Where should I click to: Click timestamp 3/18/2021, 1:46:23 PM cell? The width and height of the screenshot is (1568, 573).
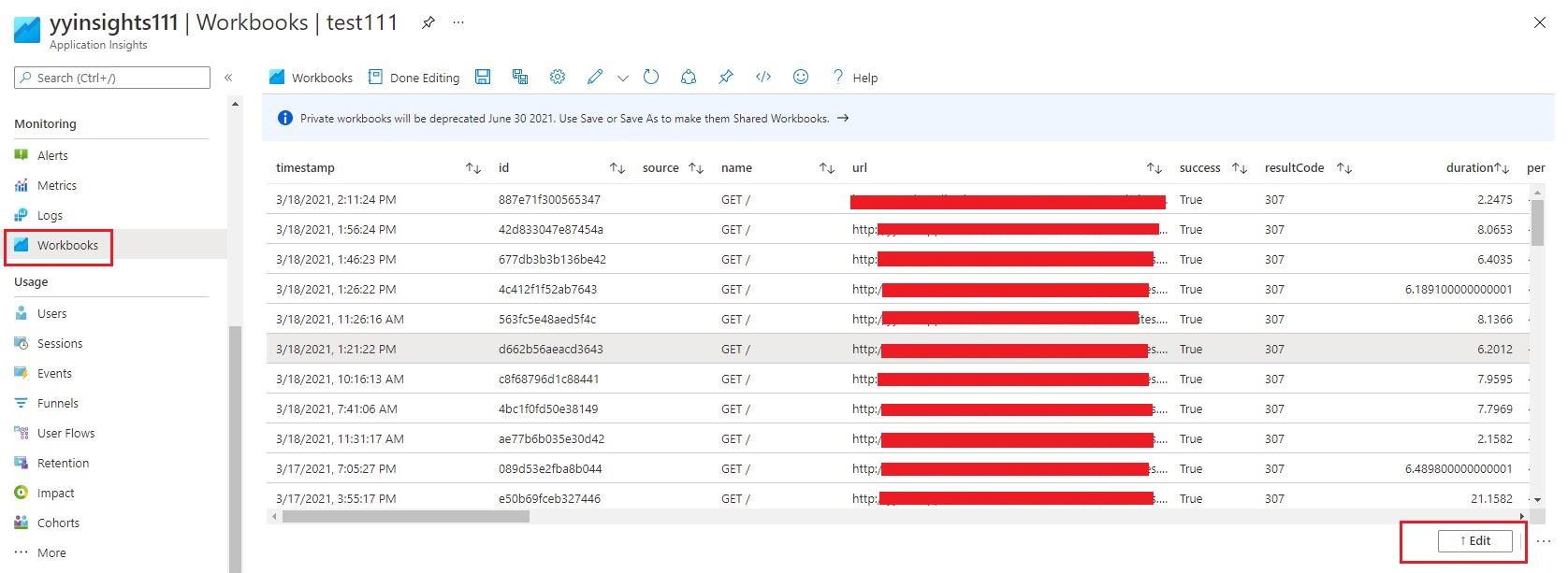click(x=336, y=259)
